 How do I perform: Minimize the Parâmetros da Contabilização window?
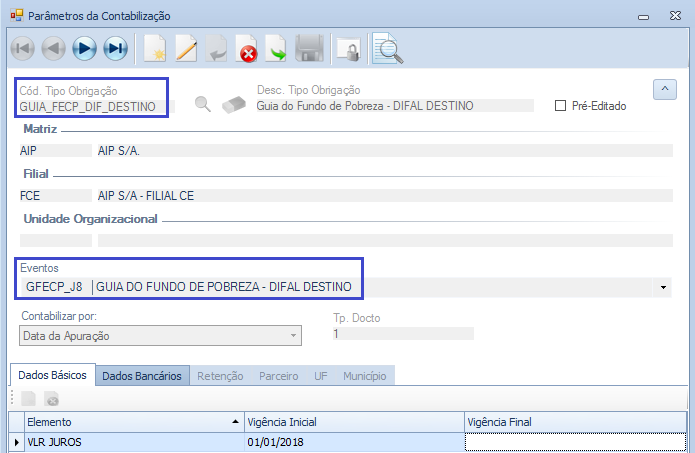[x=644, y=17]
